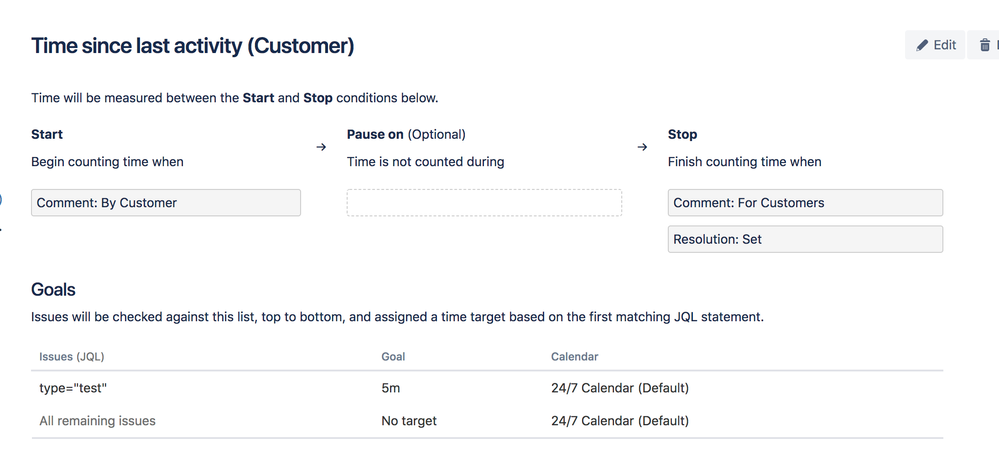
Task: Click the pencil Edit button
Action: pyautogui.click(x=936, y=45)
